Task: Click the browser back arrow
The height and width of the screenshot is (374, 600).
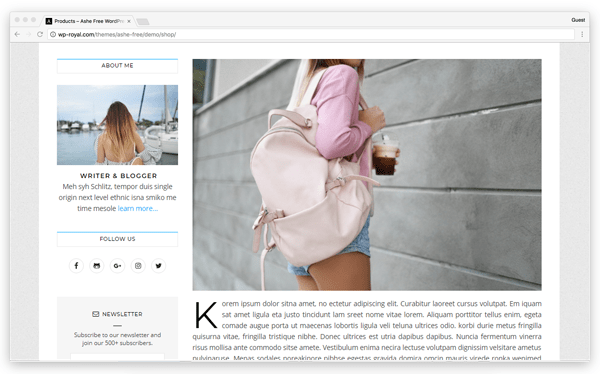Action: 17,34
